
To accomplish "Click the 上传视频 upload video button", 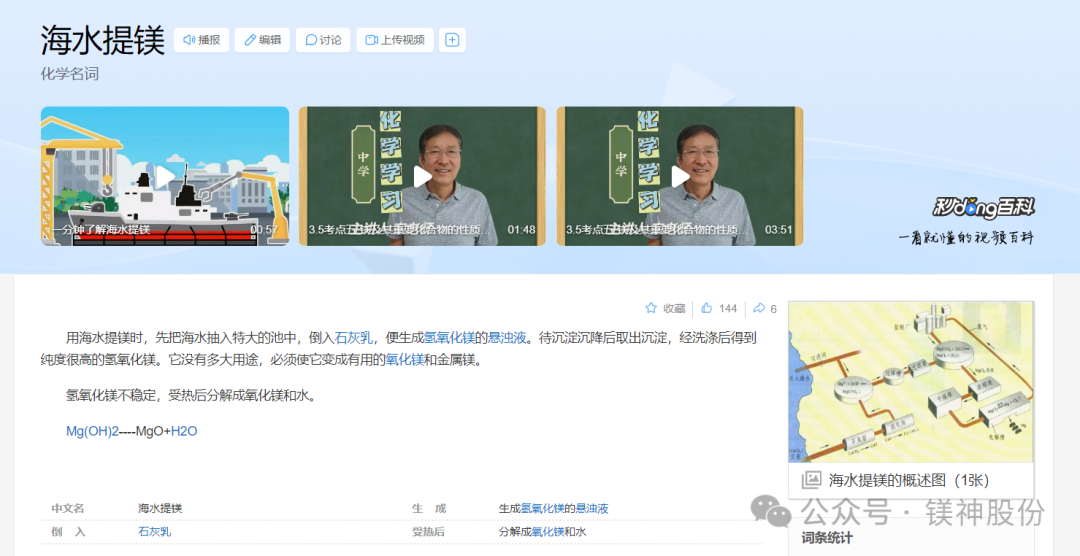I will pos(394,40).
